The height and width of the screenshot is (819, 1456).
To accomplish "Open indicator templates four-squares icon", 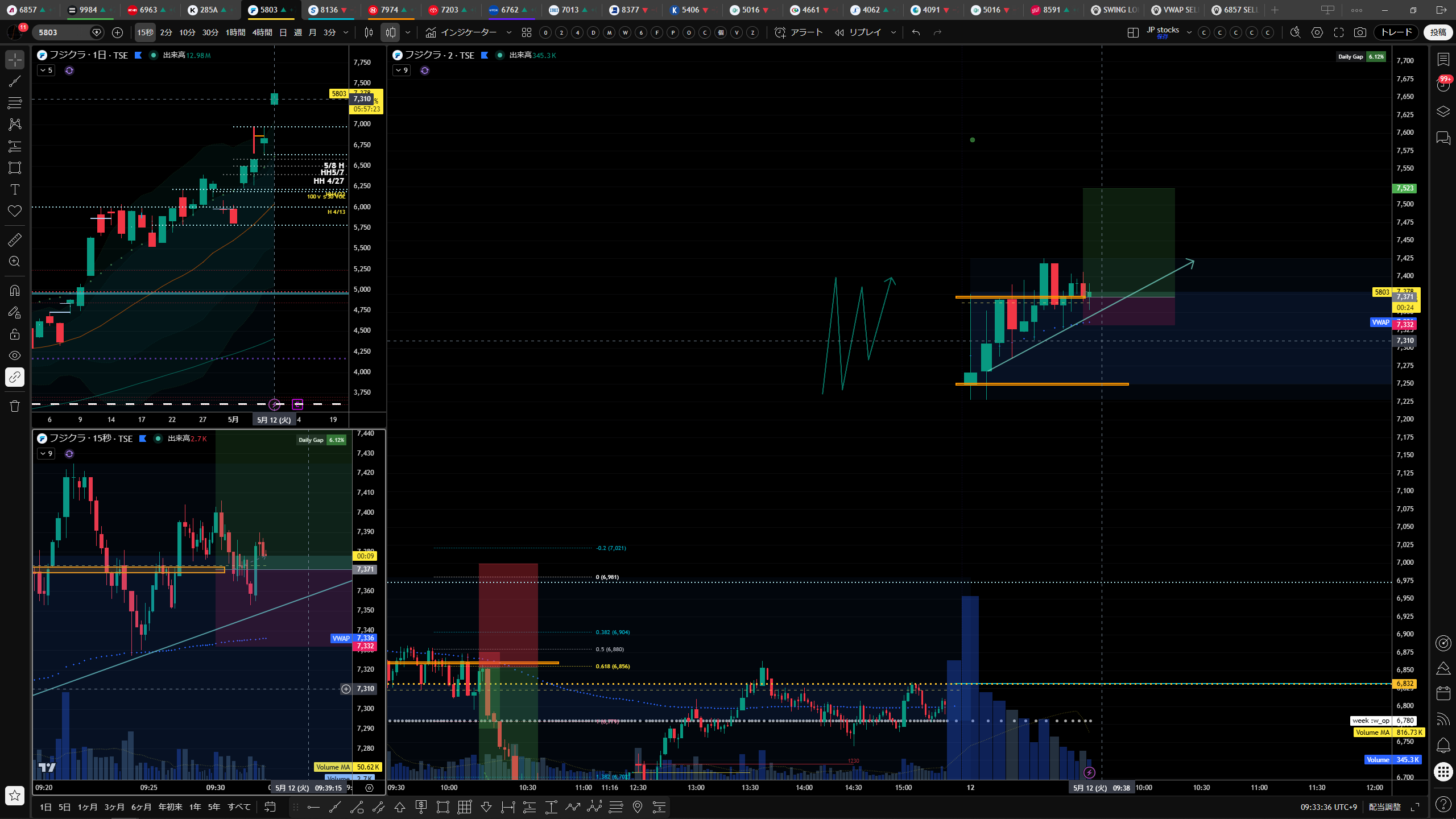I will tap(527, 32).
